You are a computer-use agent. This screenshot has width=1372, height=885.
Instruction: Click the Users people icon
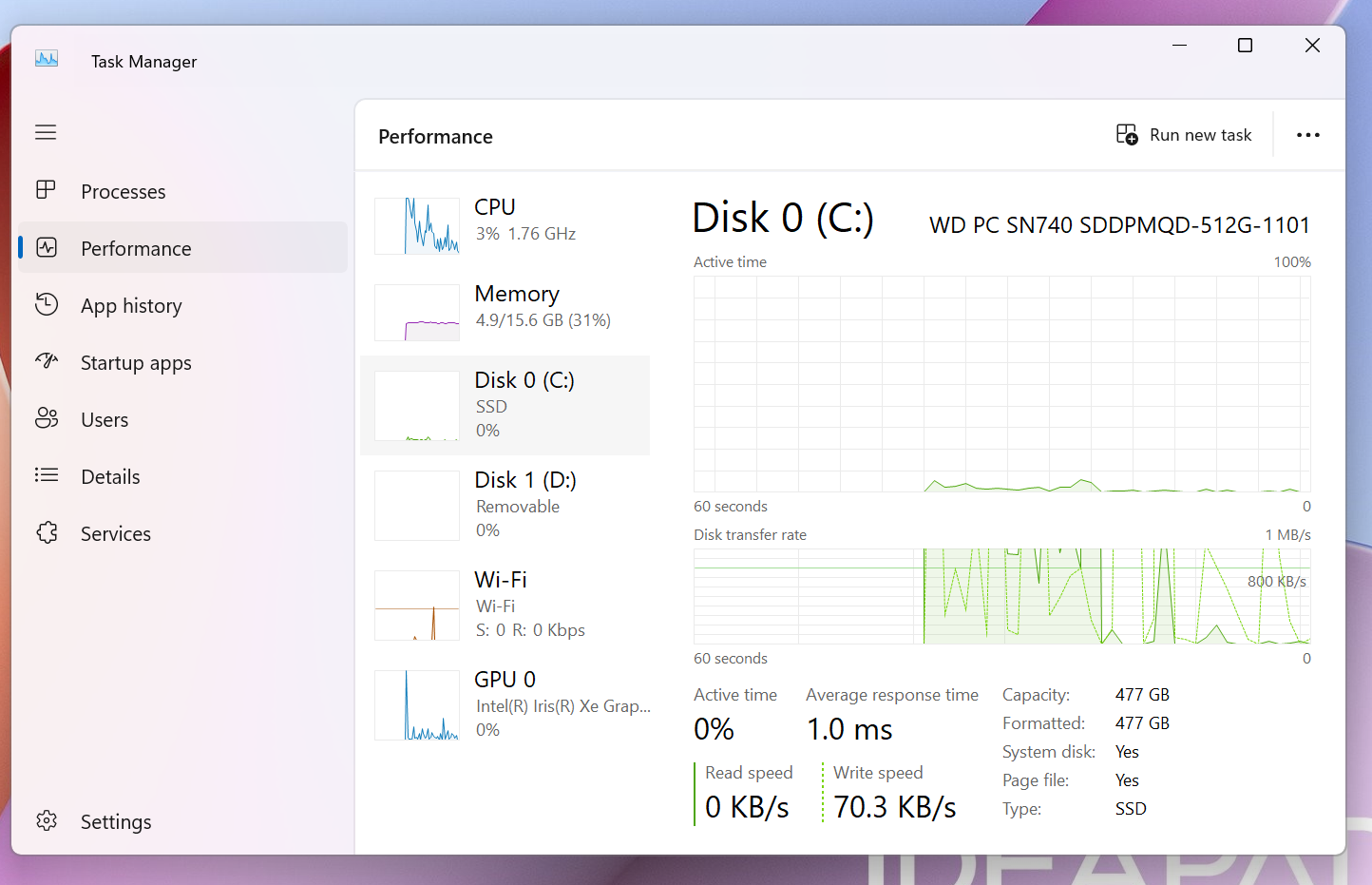tap(47, 418)
